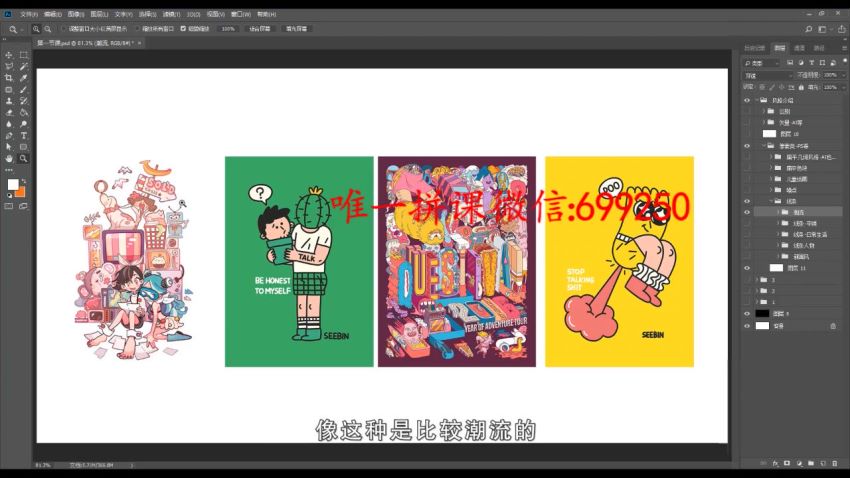Click the search icon at top right
Screen dimensions: 850x478
click(808, 29)
